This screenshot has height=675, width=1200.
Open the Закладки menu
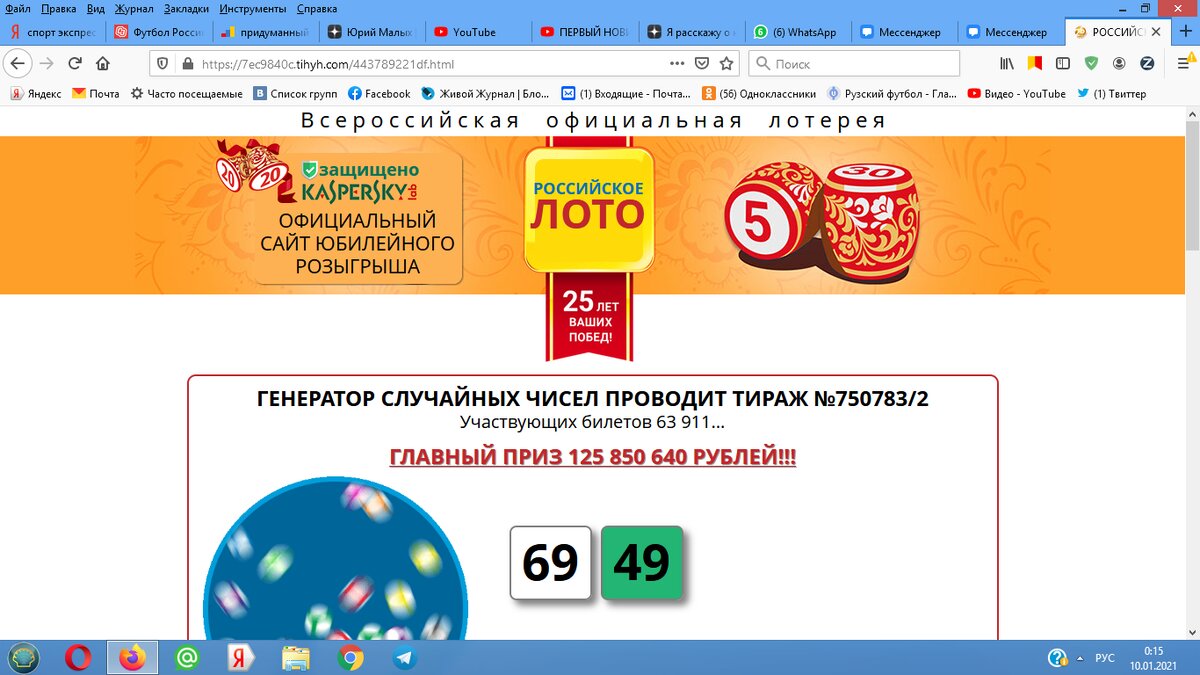pos(186,8)
